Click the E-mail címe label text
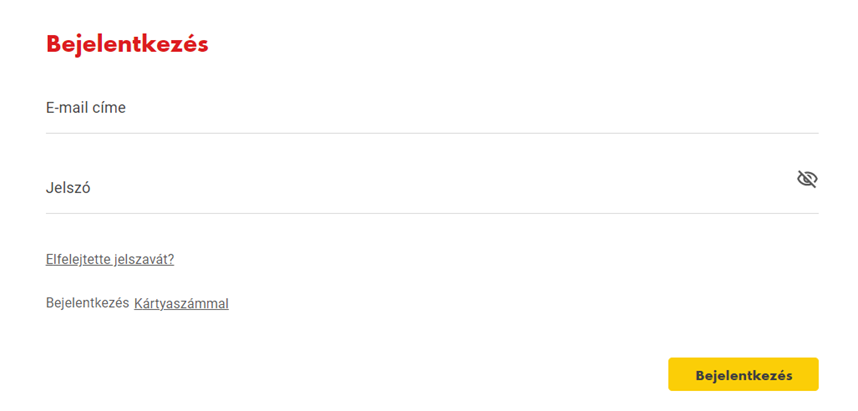The height and width of the screenshot is (411, 858). [x=86, y=108]
